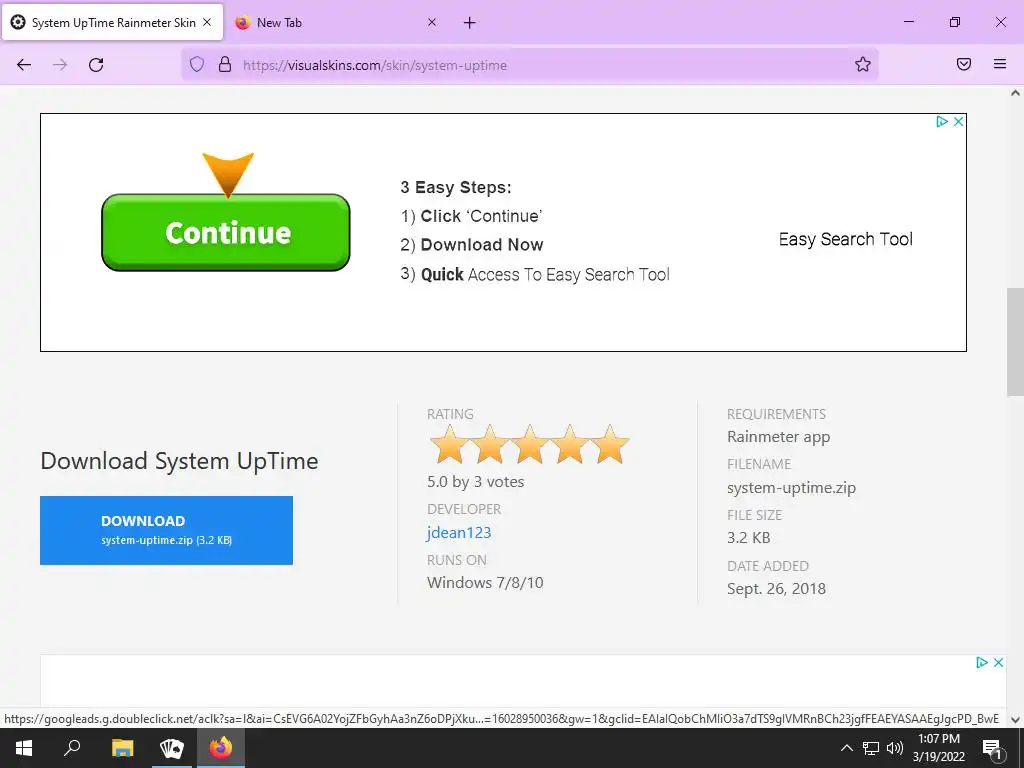Click the green Continue ad button

coord(226,232)
